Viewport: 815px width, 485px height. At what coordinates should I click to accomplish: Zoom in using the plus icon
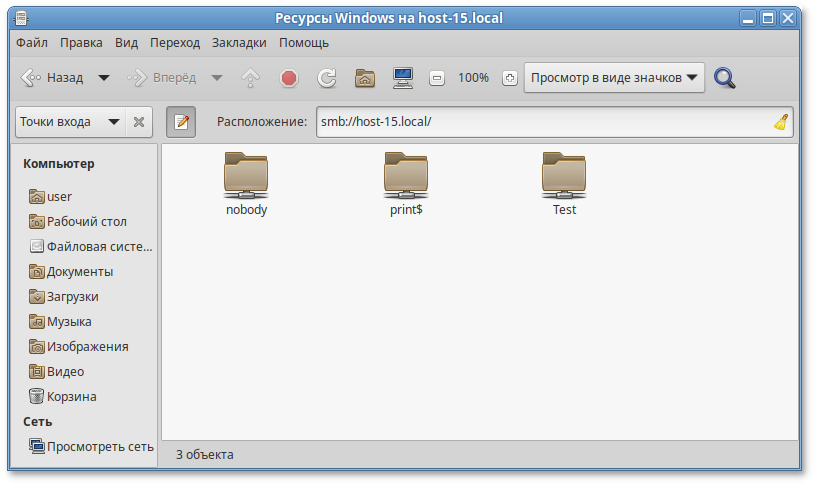pos(509,78)
